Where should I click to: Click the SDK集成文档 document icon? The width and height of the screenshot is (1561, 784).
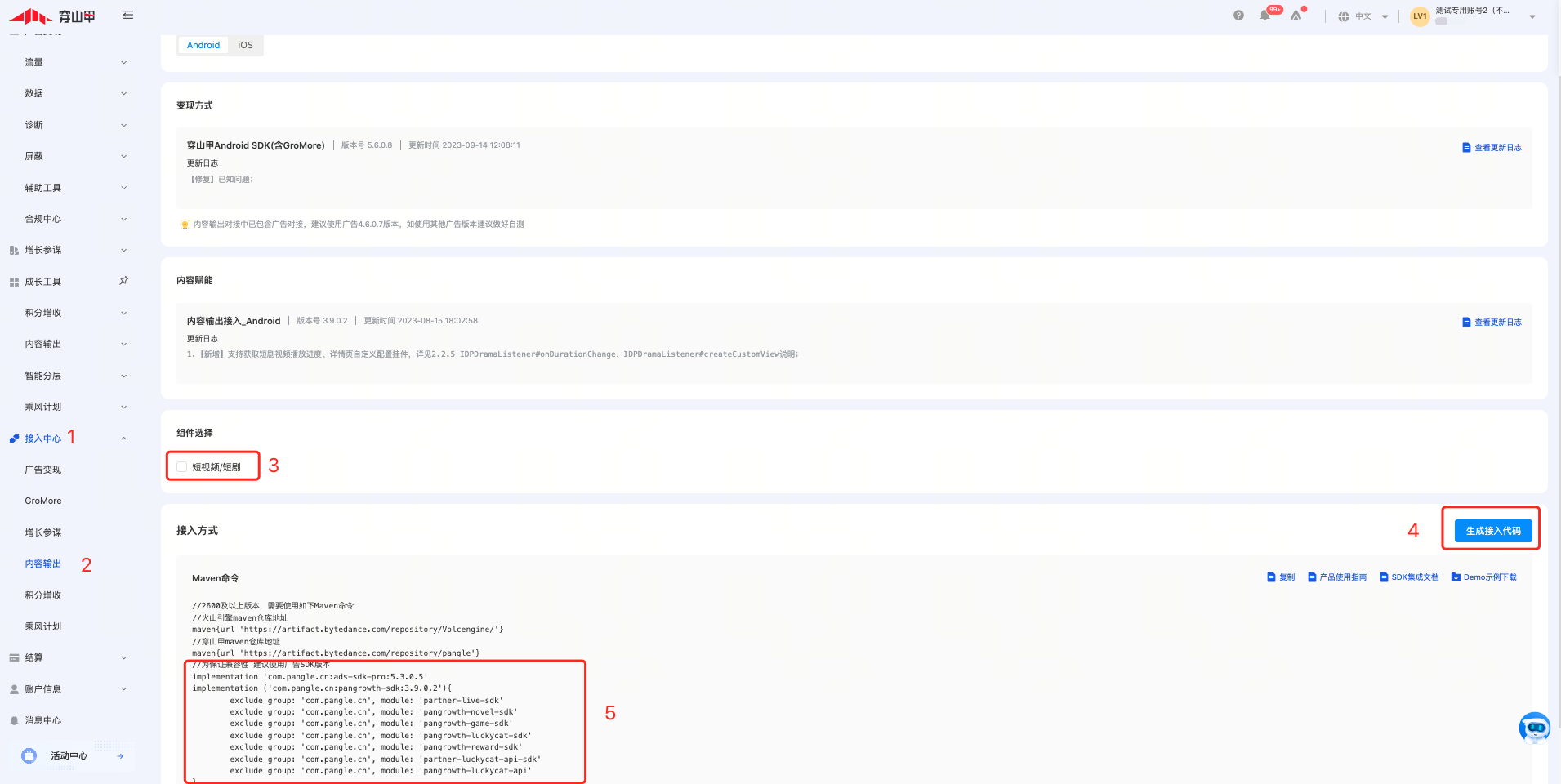1384,577
